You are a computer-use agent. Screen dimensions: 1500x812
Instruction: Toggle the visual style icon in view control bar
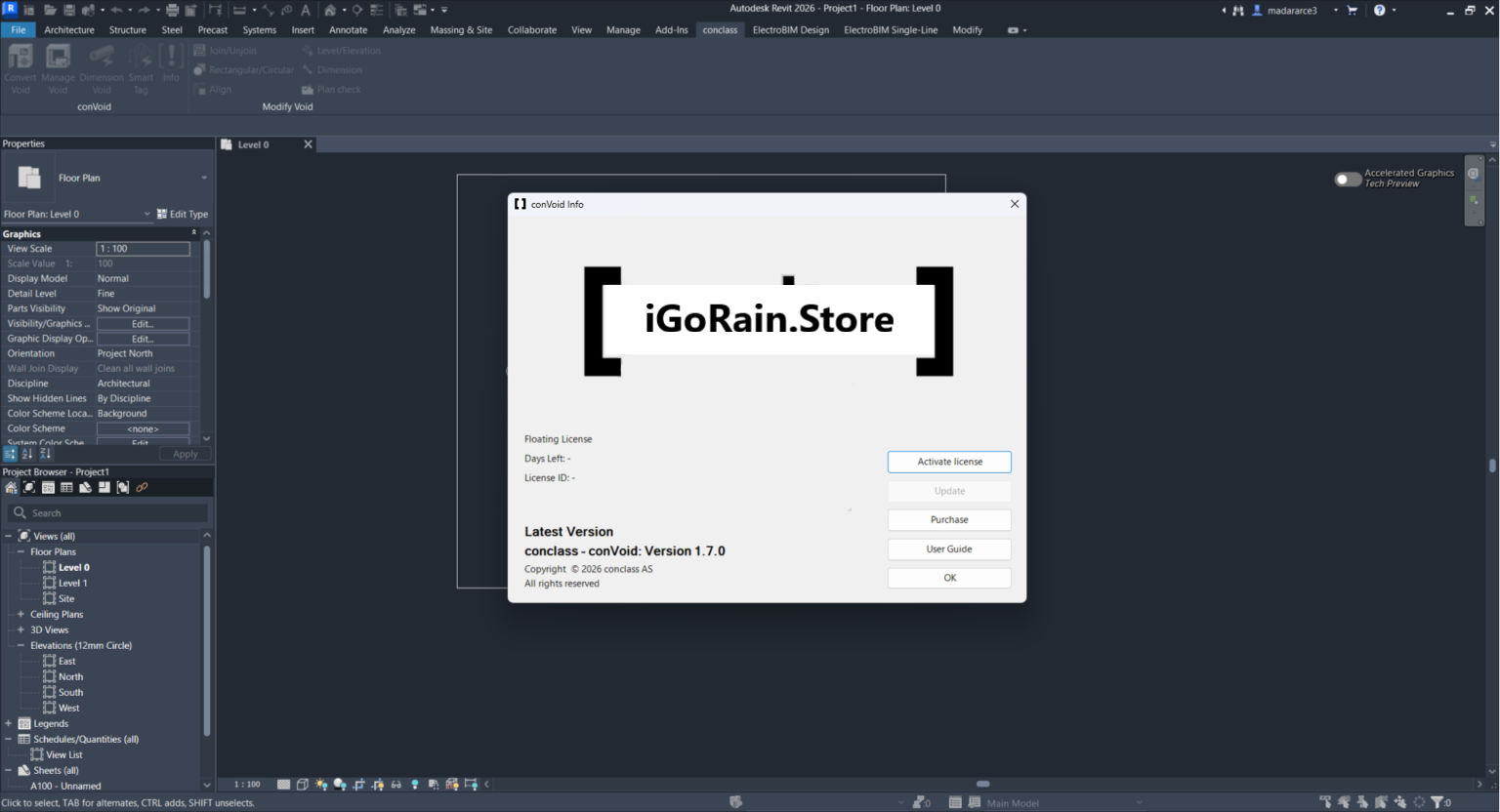(x=303, y=785)
